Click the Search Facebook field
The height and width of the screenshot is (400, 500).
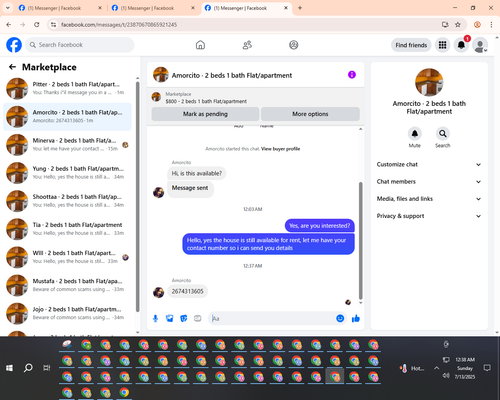(x=80, y=45)
